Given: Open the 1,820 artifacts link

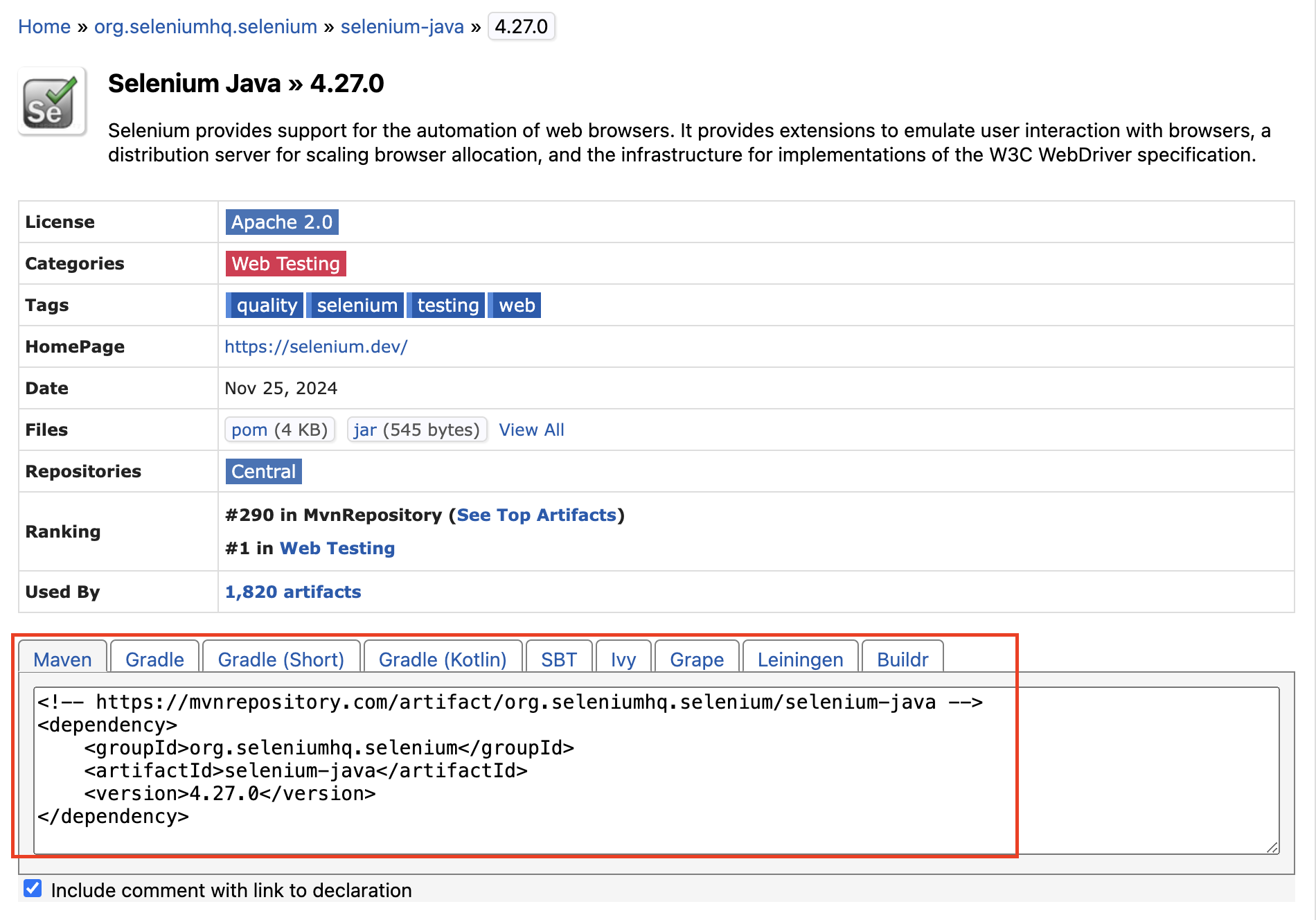Looking at the screenshot, I should 293,592.
